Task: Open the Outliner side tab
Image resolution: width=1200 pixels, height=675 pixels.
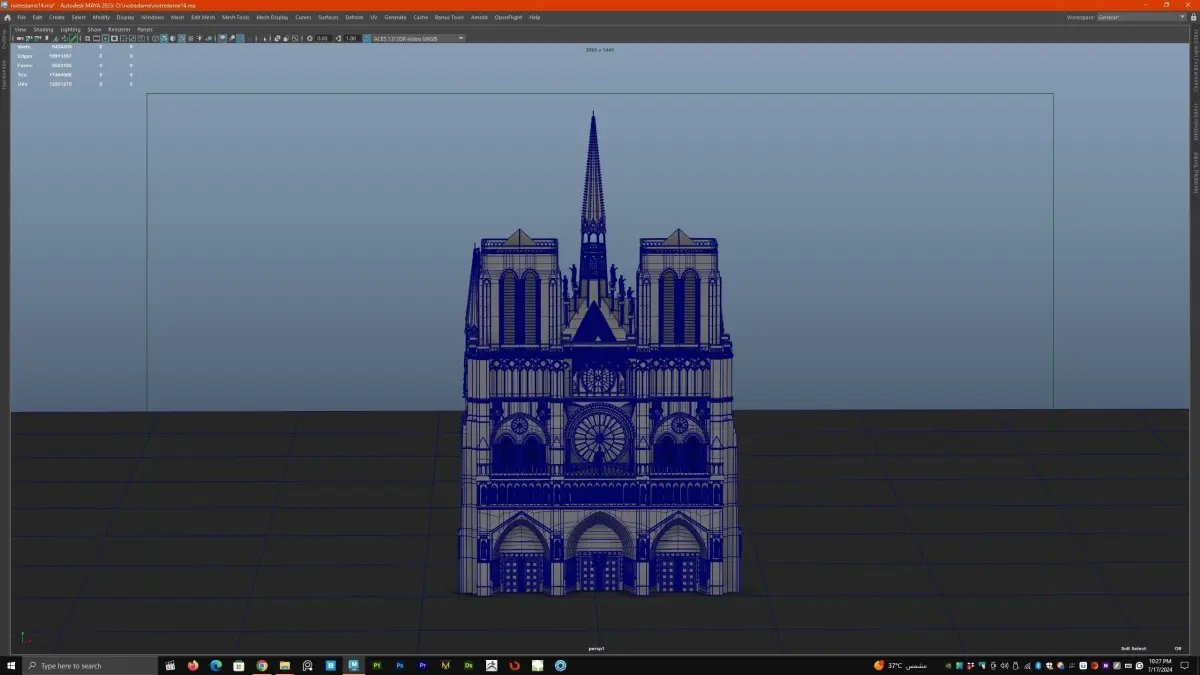Action: [x=4, y=40]
